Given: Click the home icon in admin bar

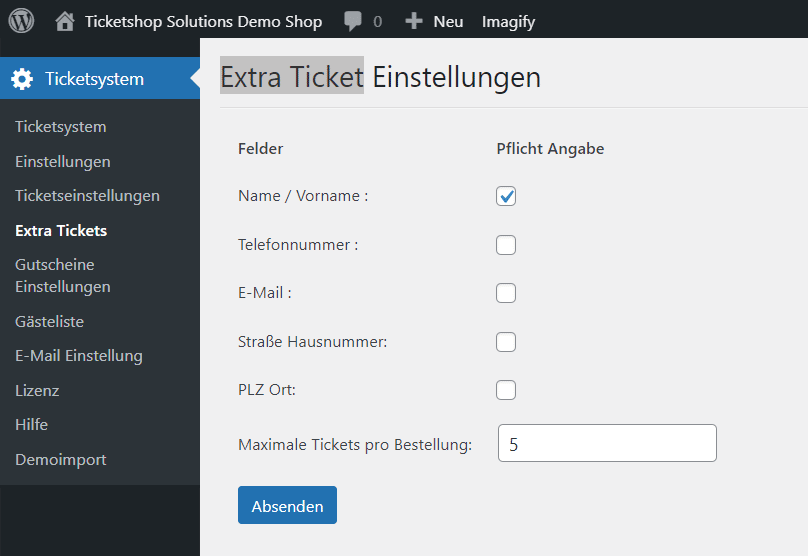Looking at the screenshot, I should pyautogui.click(x=65, y=22).
